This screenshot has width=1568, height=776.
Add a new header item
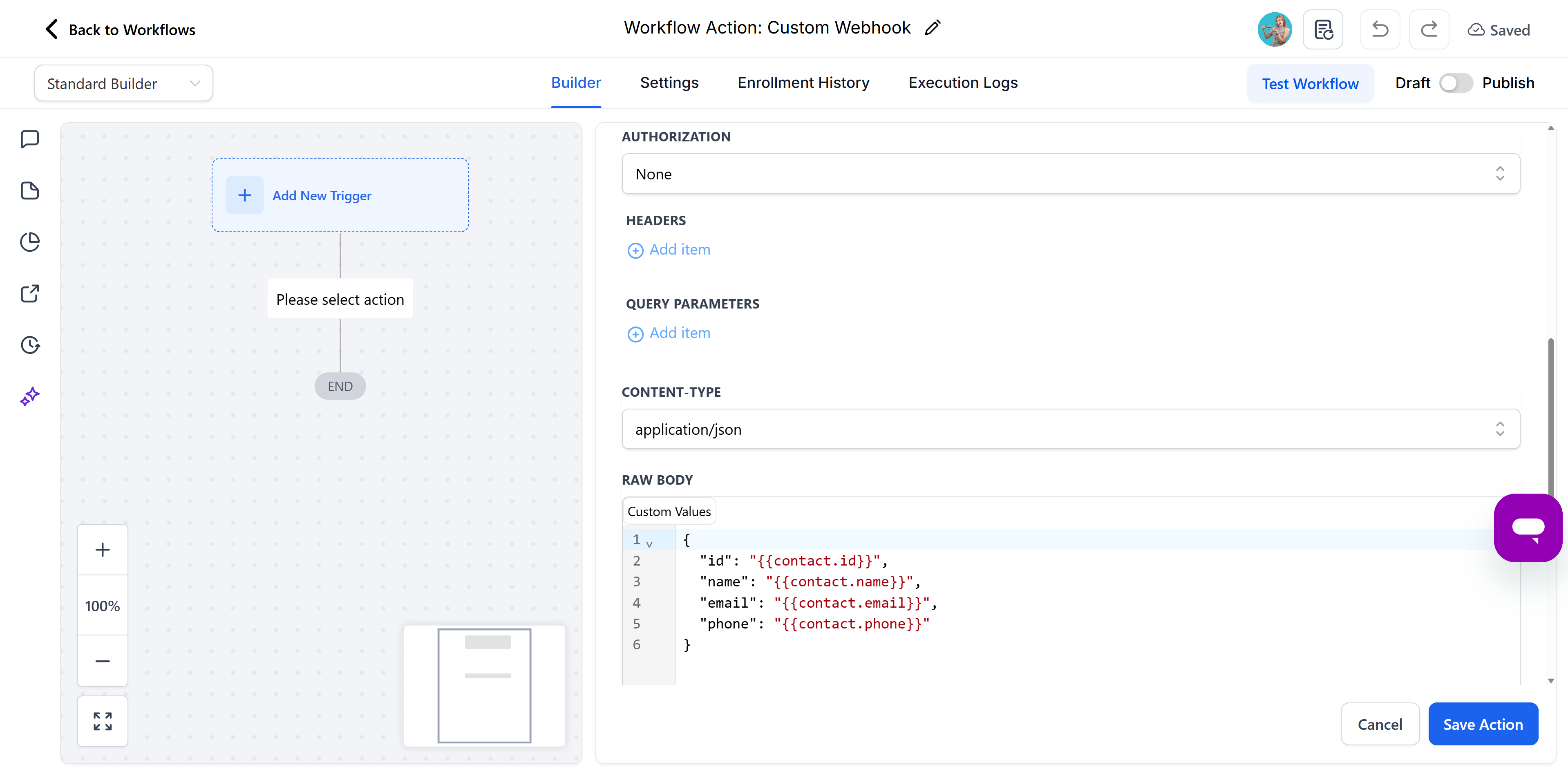coord(668,250)
